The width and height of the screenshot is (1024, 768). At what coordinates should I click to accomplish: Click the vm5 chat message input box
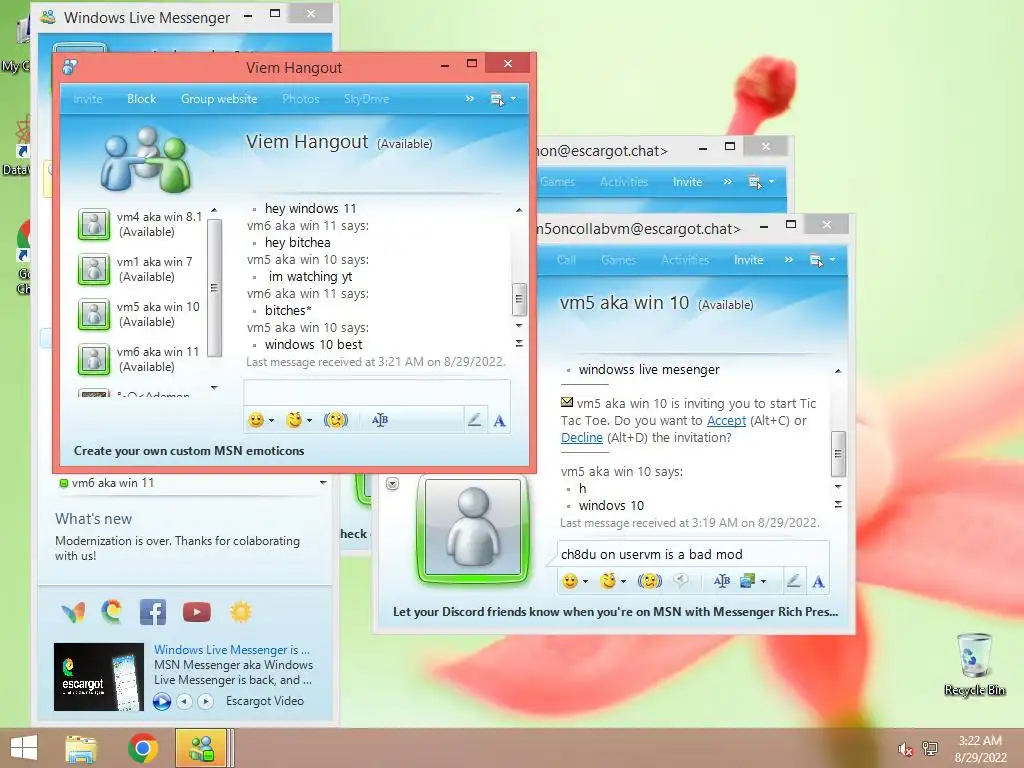(x=692, y=554)
